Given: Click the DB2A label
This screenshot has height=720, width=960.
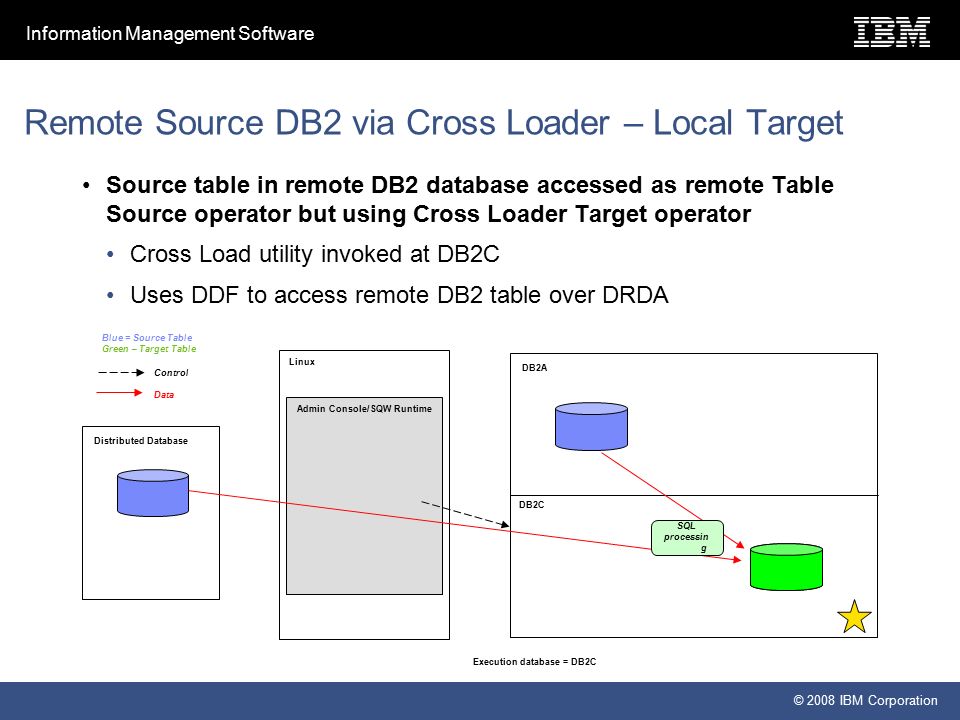Looking at the screenshot, I should (534, 368).
